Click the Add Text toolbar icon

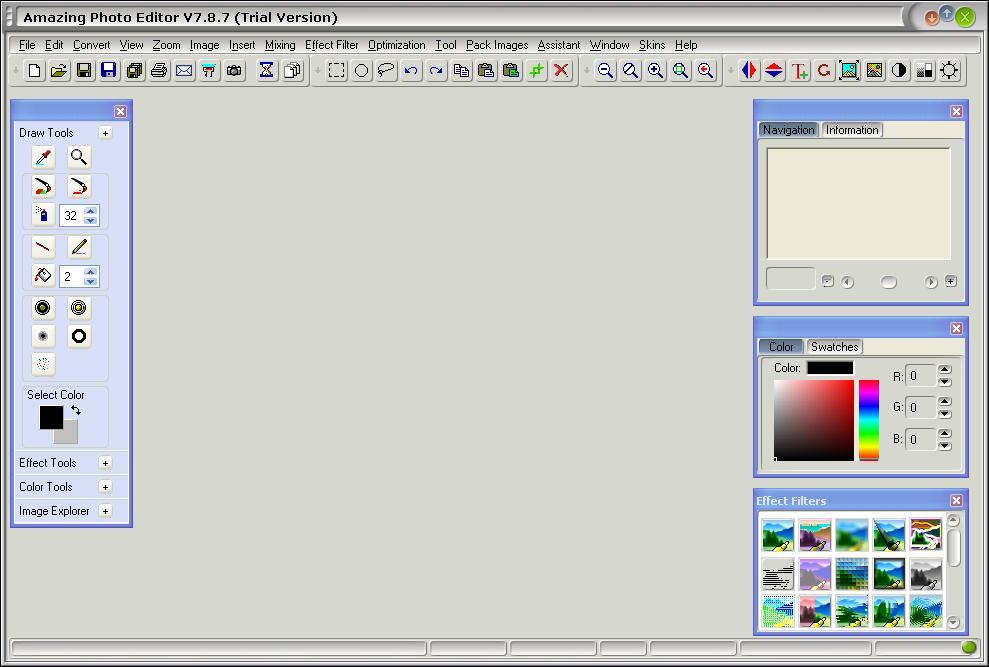click(797, 71)
